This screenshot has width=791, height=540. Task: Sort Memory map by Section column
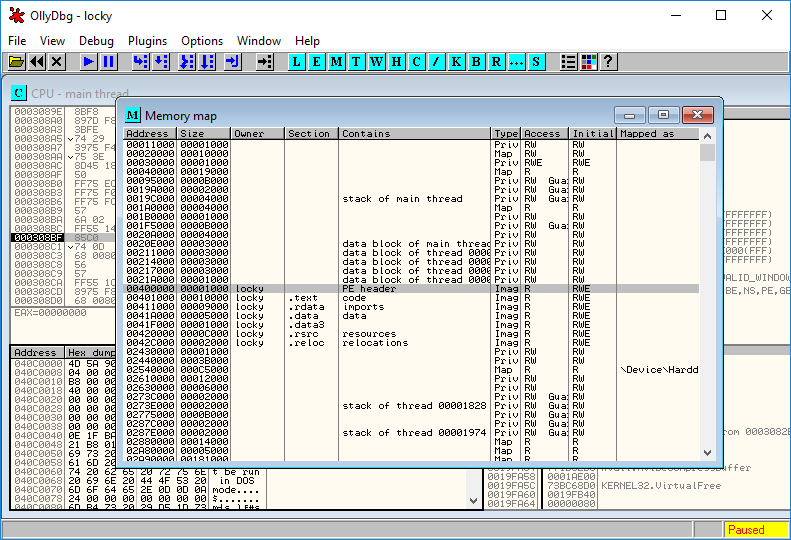point(311,134)
